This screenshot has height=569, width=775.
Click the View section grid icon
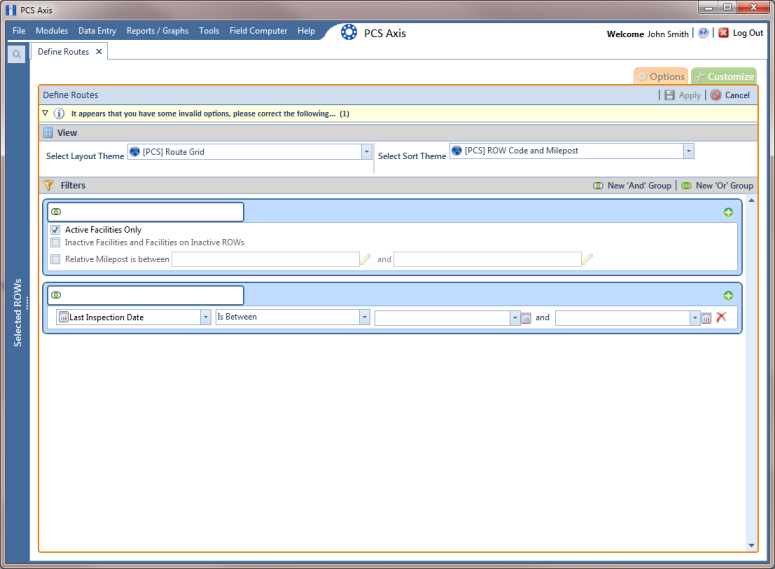tap(48, 132)
